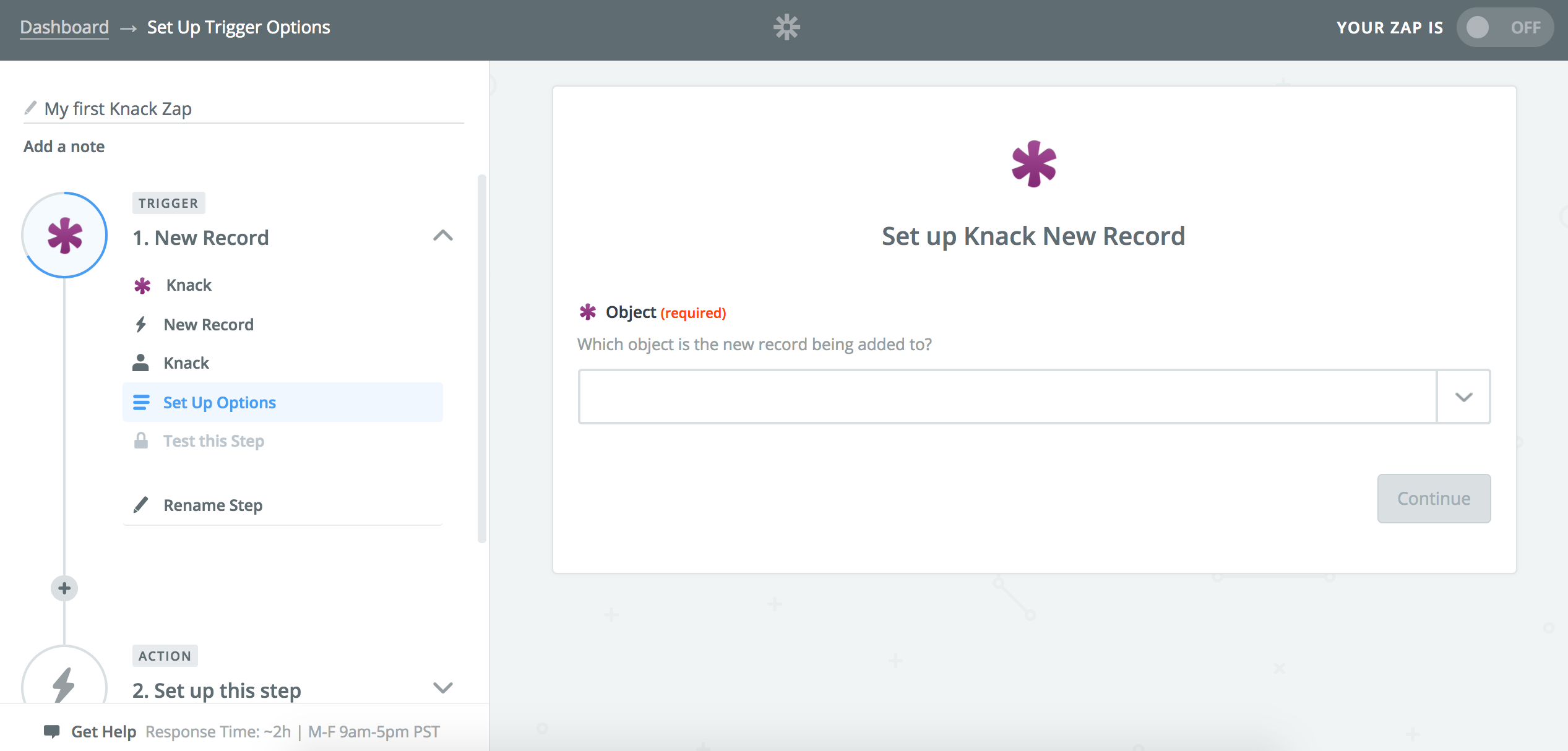This screenshot has height=751, width=1568.
Task: Click Add a note
Action: [64, 146]
